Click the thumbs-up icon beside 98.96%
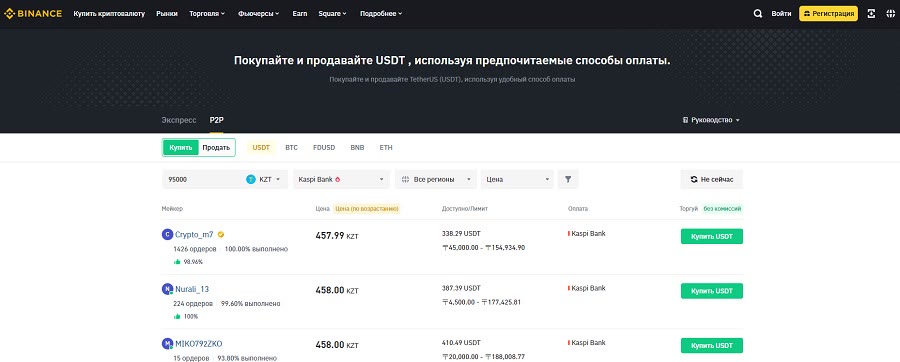This screenshot has height=362, width=900. pos(177,262)
